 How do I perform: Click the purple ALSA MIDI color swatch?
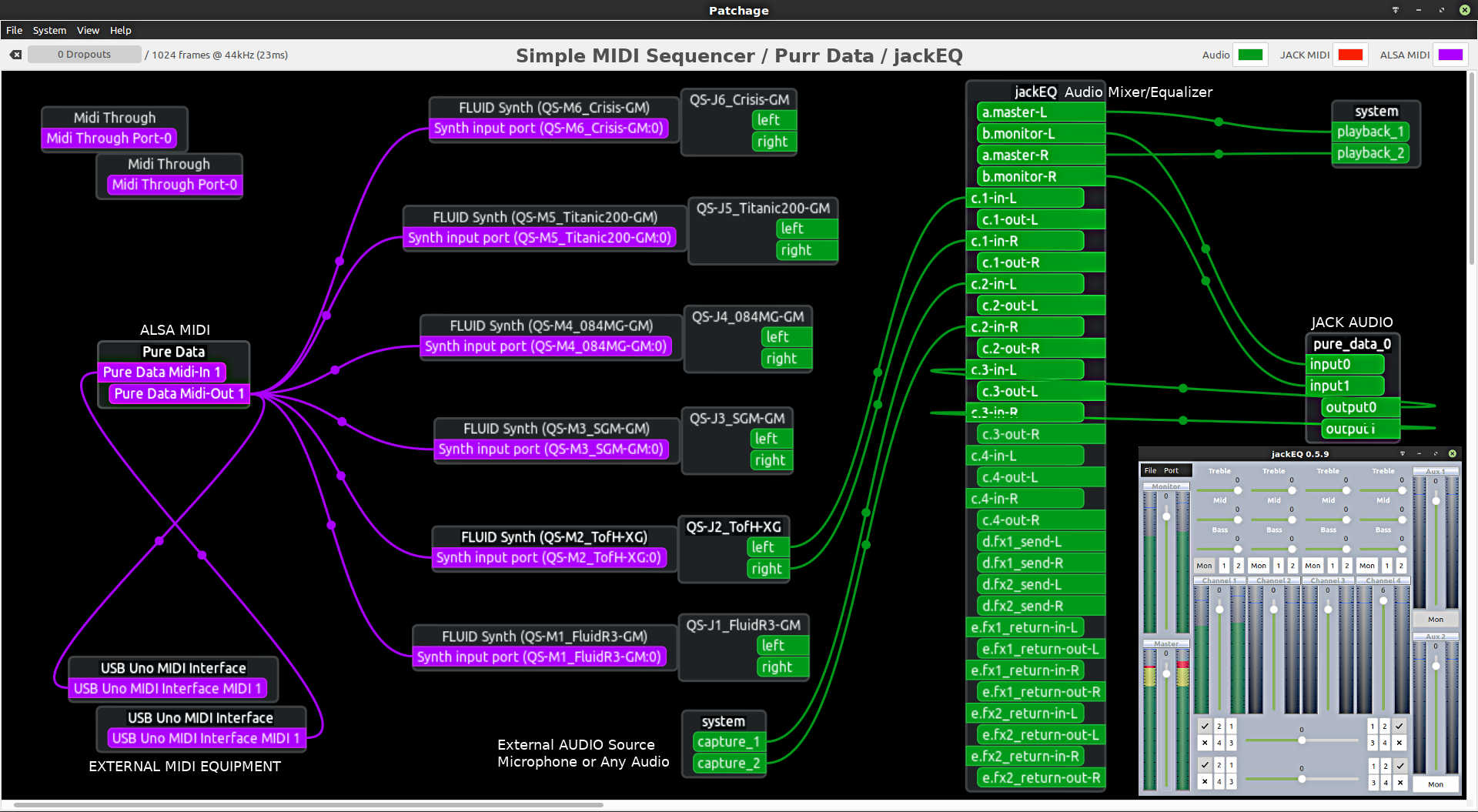1450,55
